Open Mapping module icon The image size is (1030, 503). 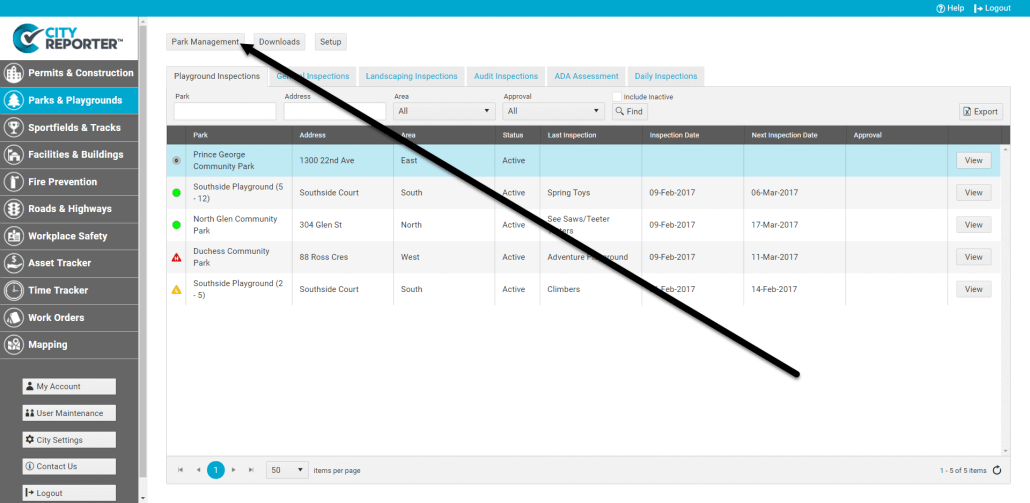pos(14,345)
